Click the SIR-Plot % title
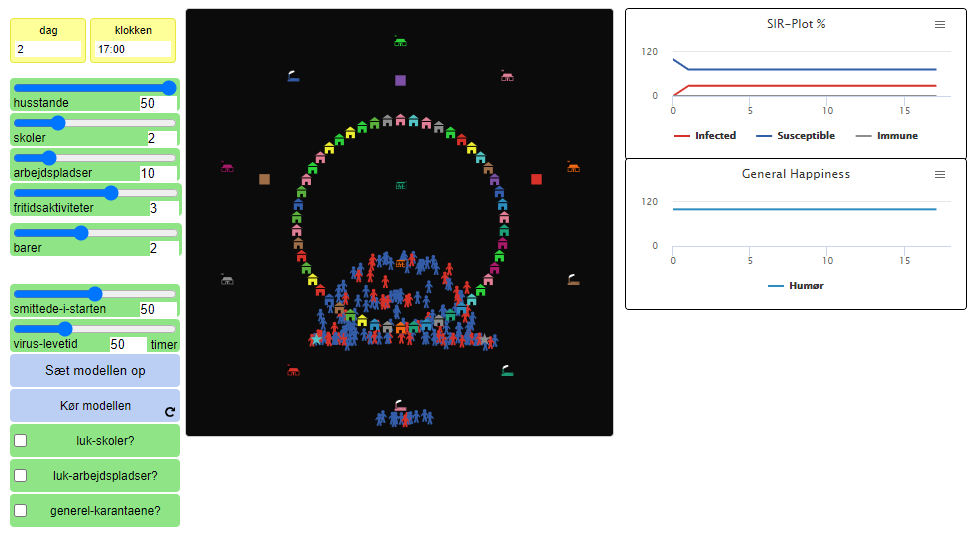 796,24
